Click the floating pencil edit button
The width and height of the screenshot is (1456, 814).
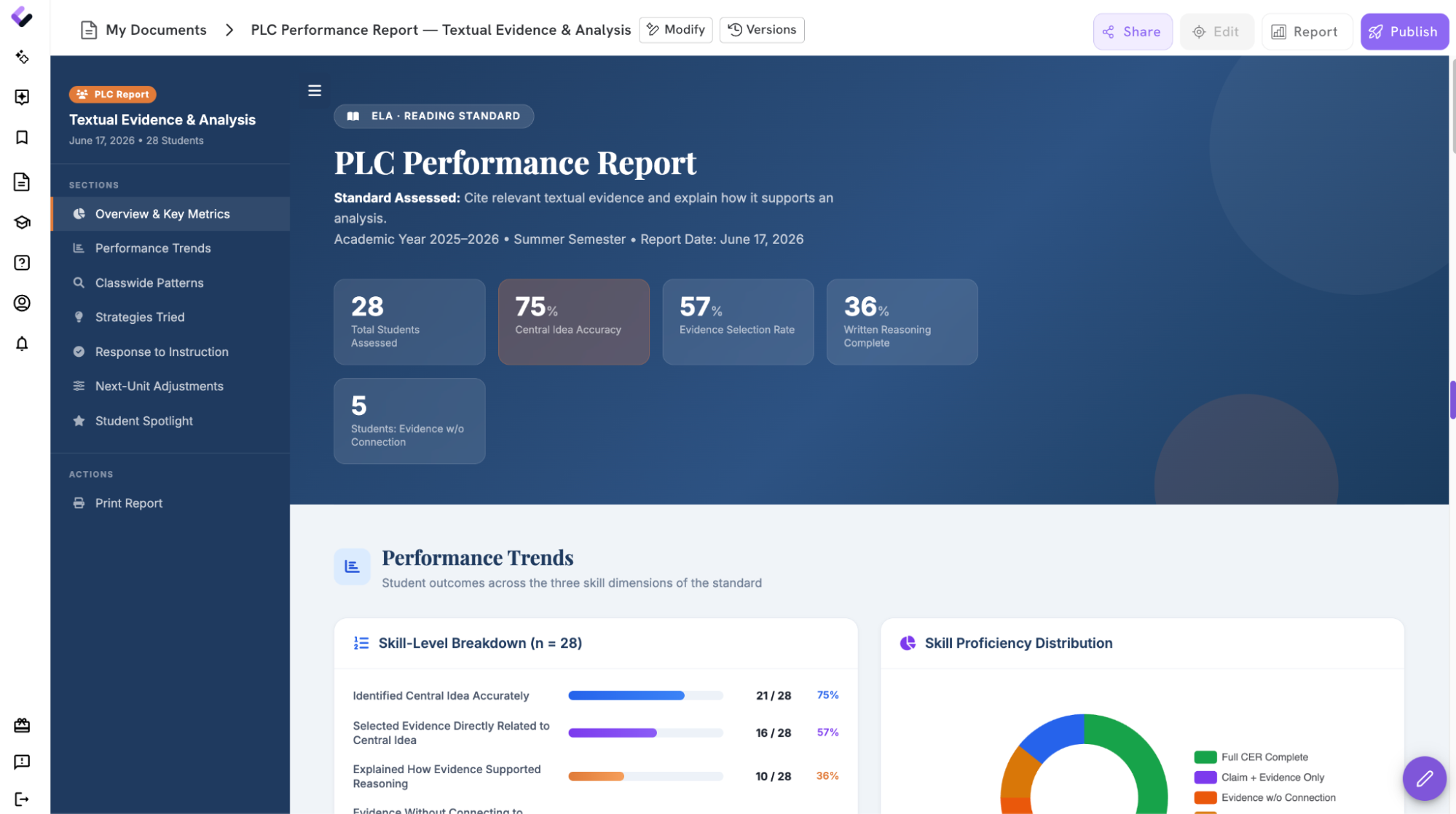(1424, 778)
